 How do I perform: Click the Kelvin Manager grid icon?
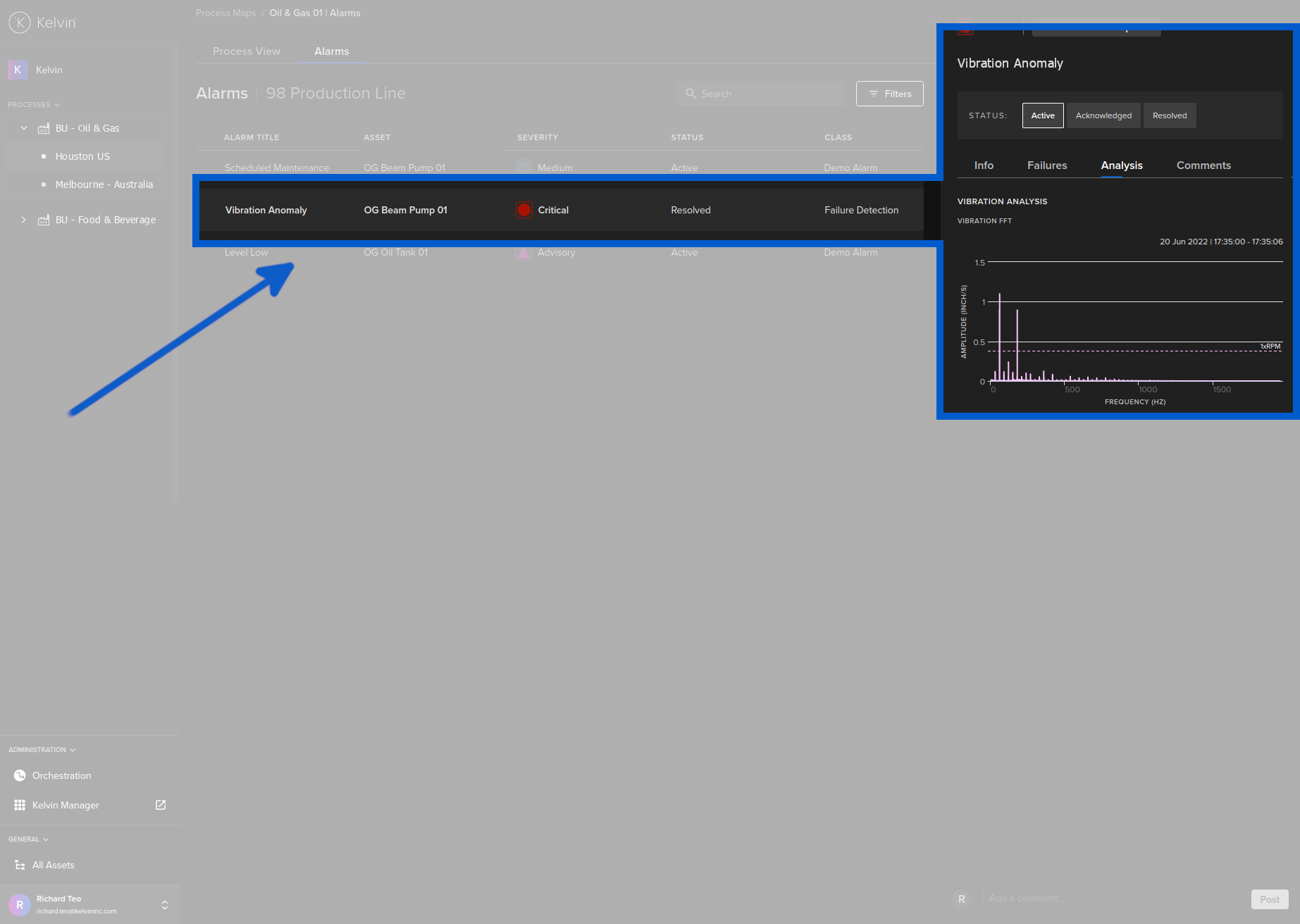[x=20, y=804]
